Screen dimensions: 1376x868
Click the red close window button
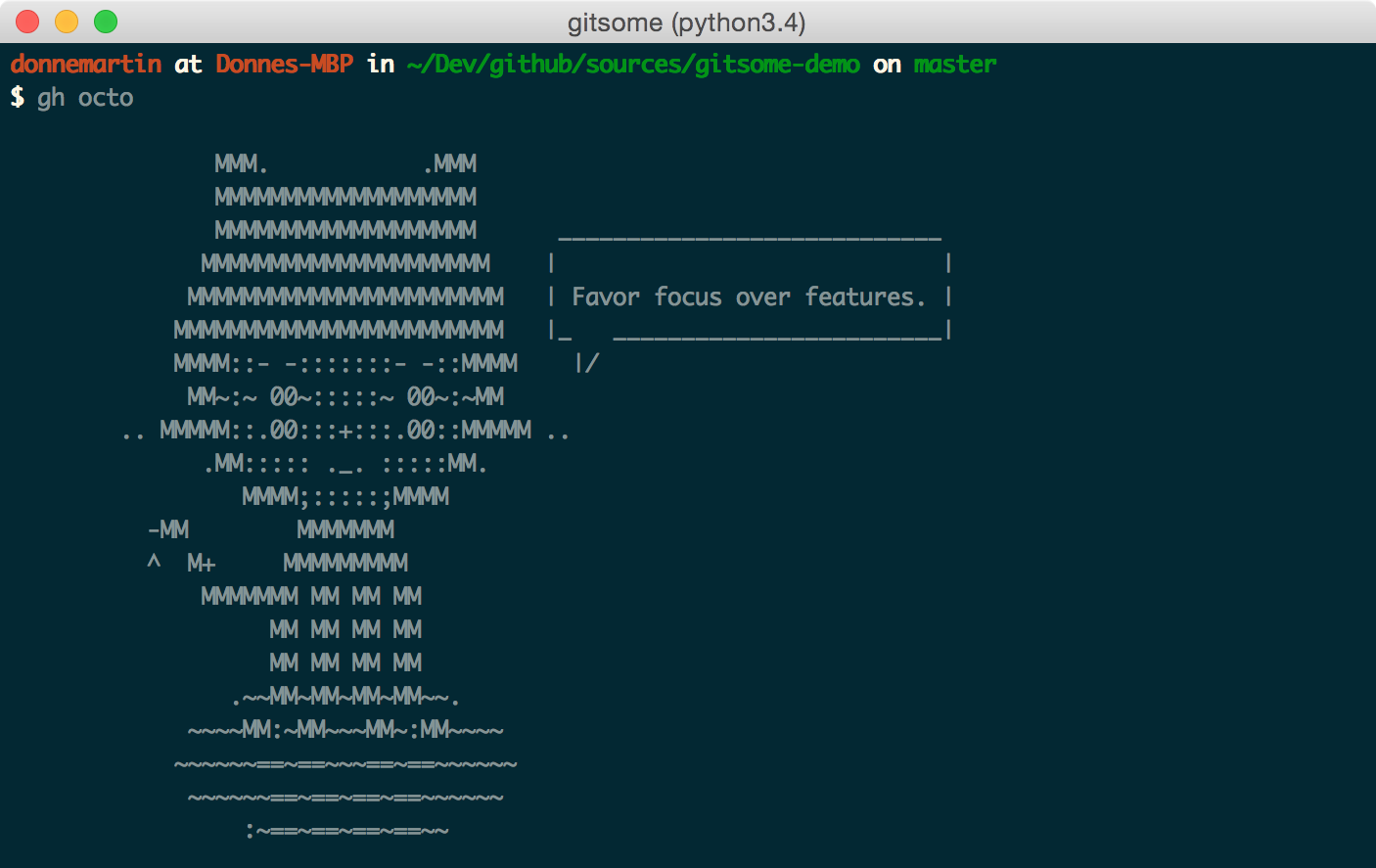coord(27,22)
